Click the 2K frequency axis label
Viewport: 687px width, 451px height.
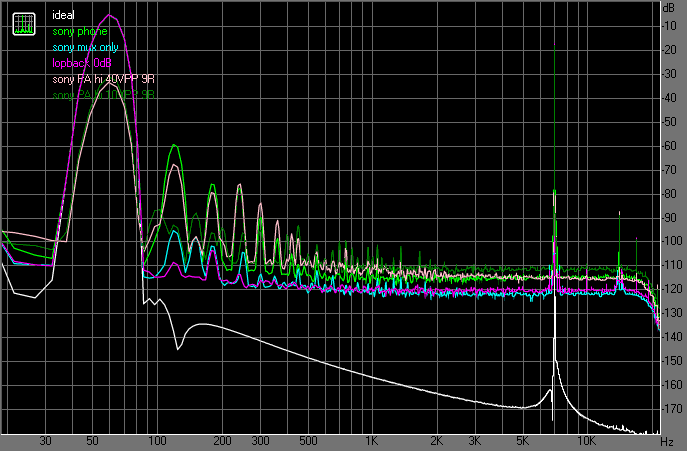click(x=436, y=440)
